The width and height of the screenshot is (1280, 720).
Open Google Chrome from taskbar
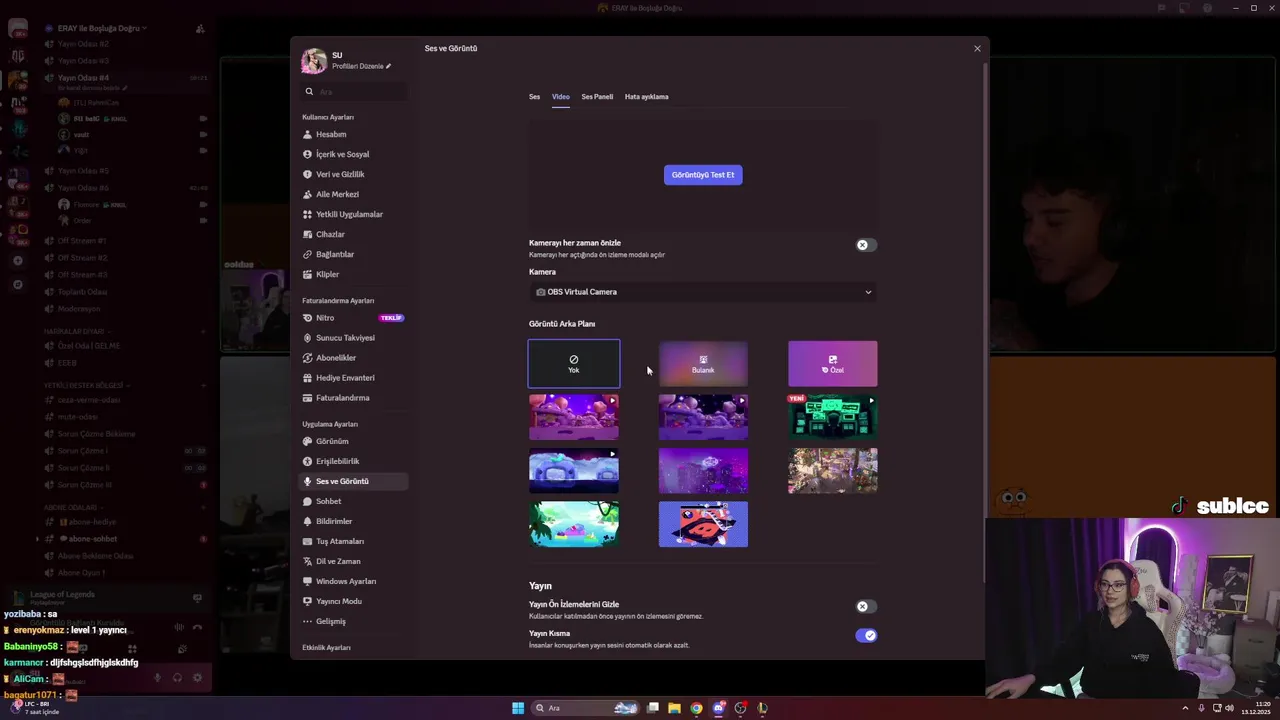(697, 708)
